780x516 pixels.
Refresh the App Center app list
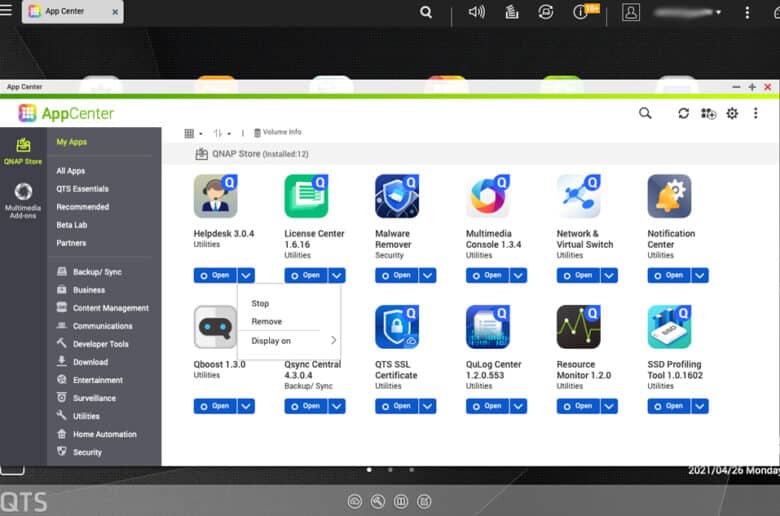pyautogui.click(x=683, y=113)
